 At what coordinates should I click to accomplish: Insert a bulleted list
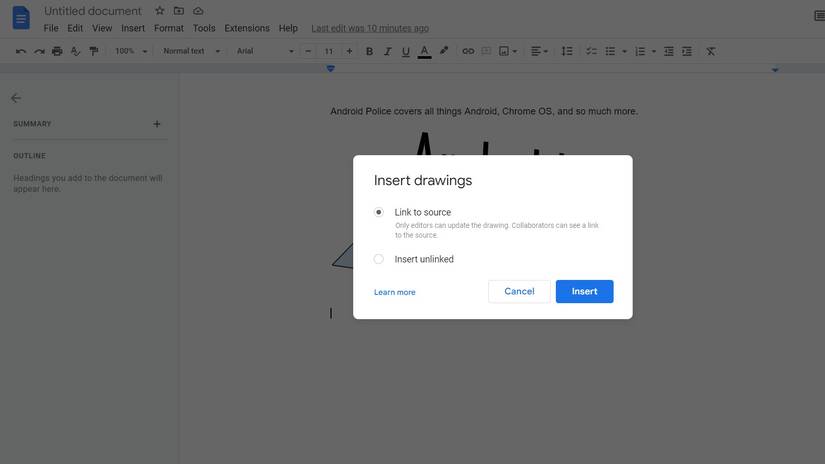[x=610, y=51]
